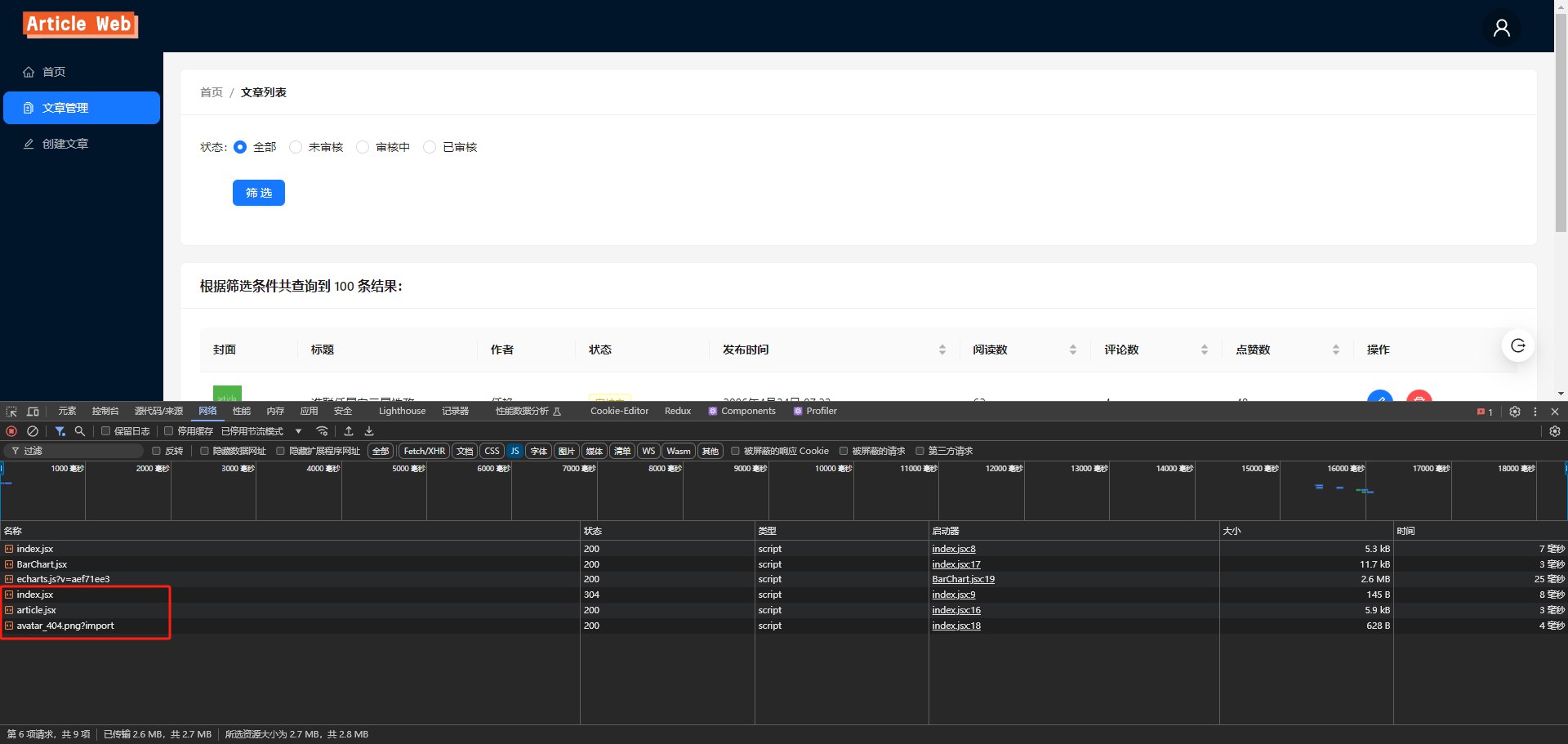Image resolution: width=1568 pixels, height=744 pixels.
Task: Click the floating refresh icon beside the table
Action: pyautogui.click(x=1518, y=345)
